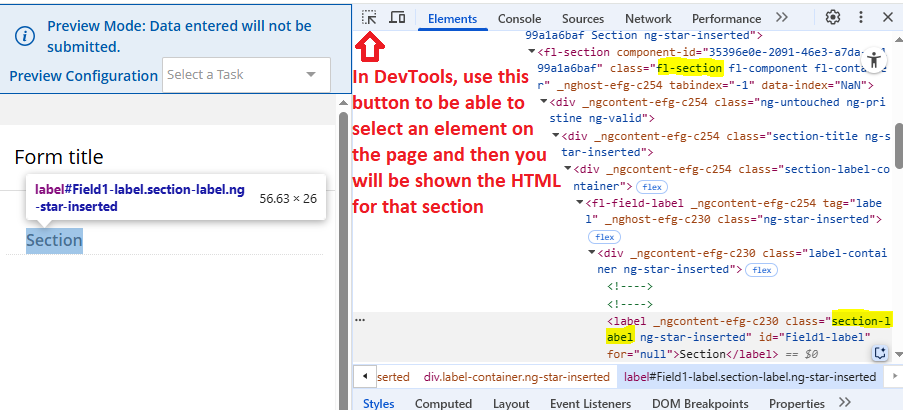Click the ellipsis beside the selected label node
Screen dimensions: 903x410
coord(360,320)
